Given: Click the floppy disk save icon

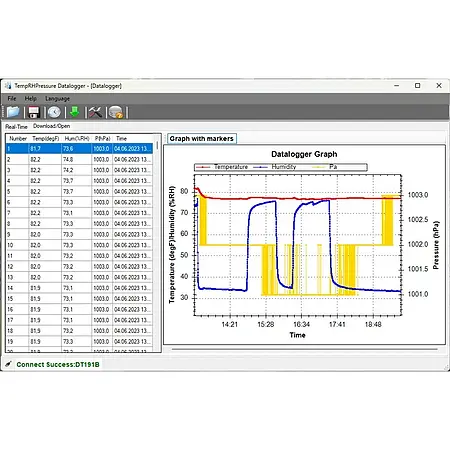Looking at the screenshot, I should (34, 112).
